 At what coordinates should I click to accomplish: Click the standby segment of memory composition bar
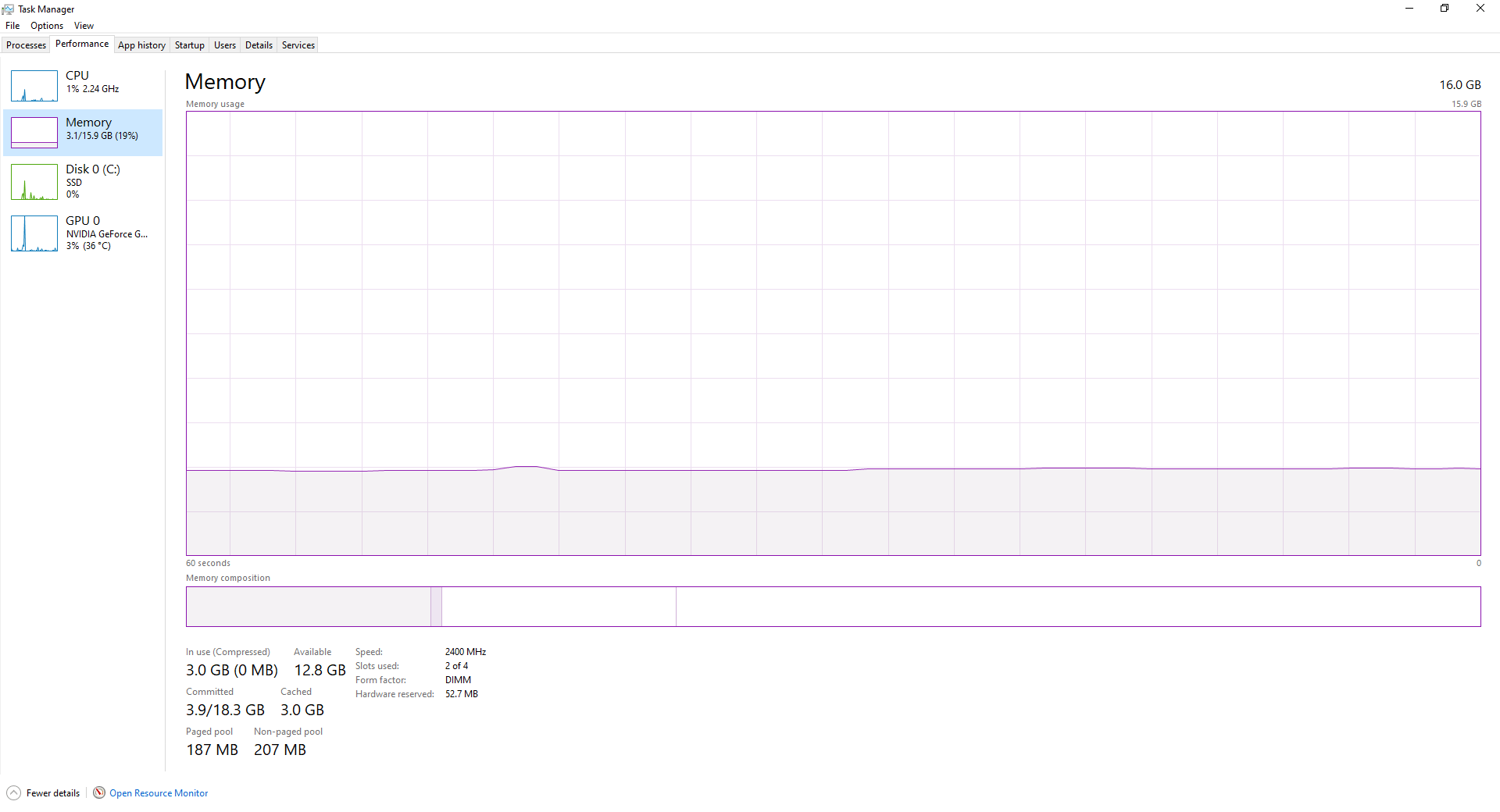[559, 607]
